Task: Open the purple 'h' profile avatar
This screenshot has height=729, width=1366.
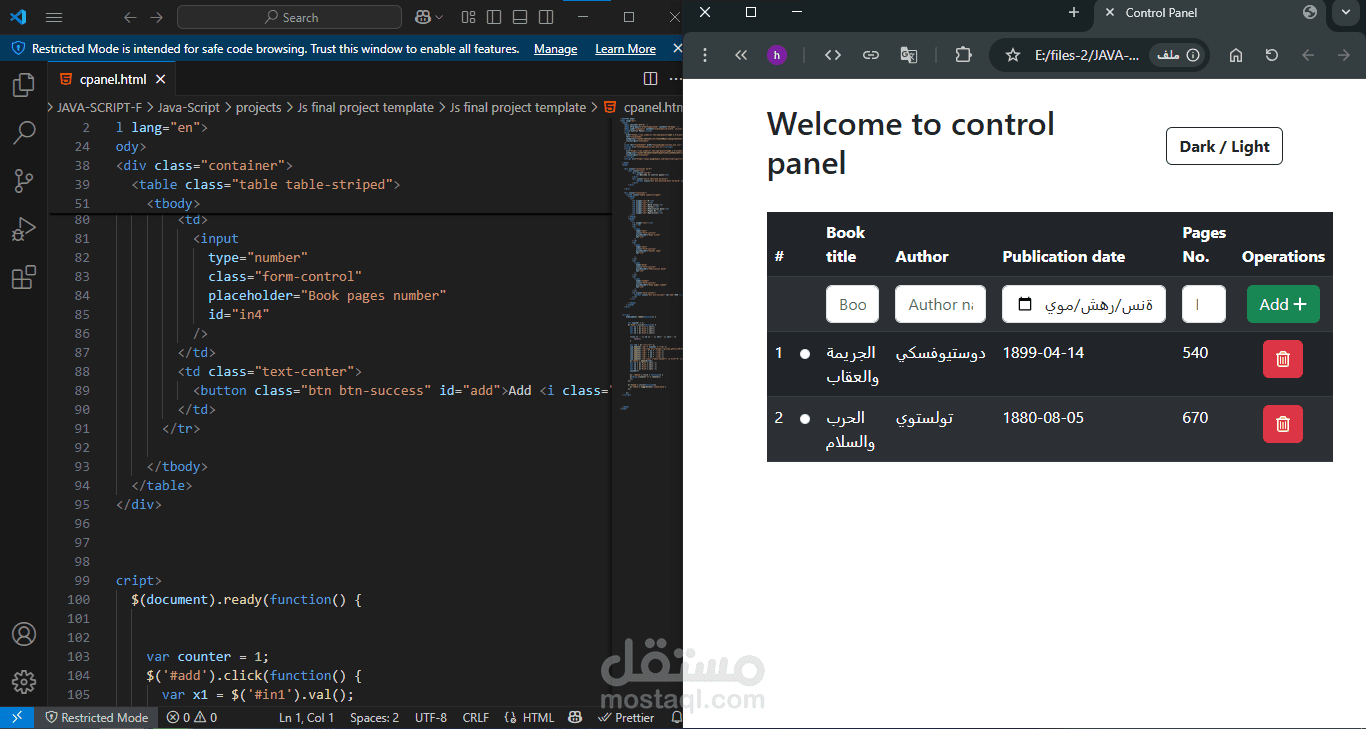Action: (x=777, y=55)
